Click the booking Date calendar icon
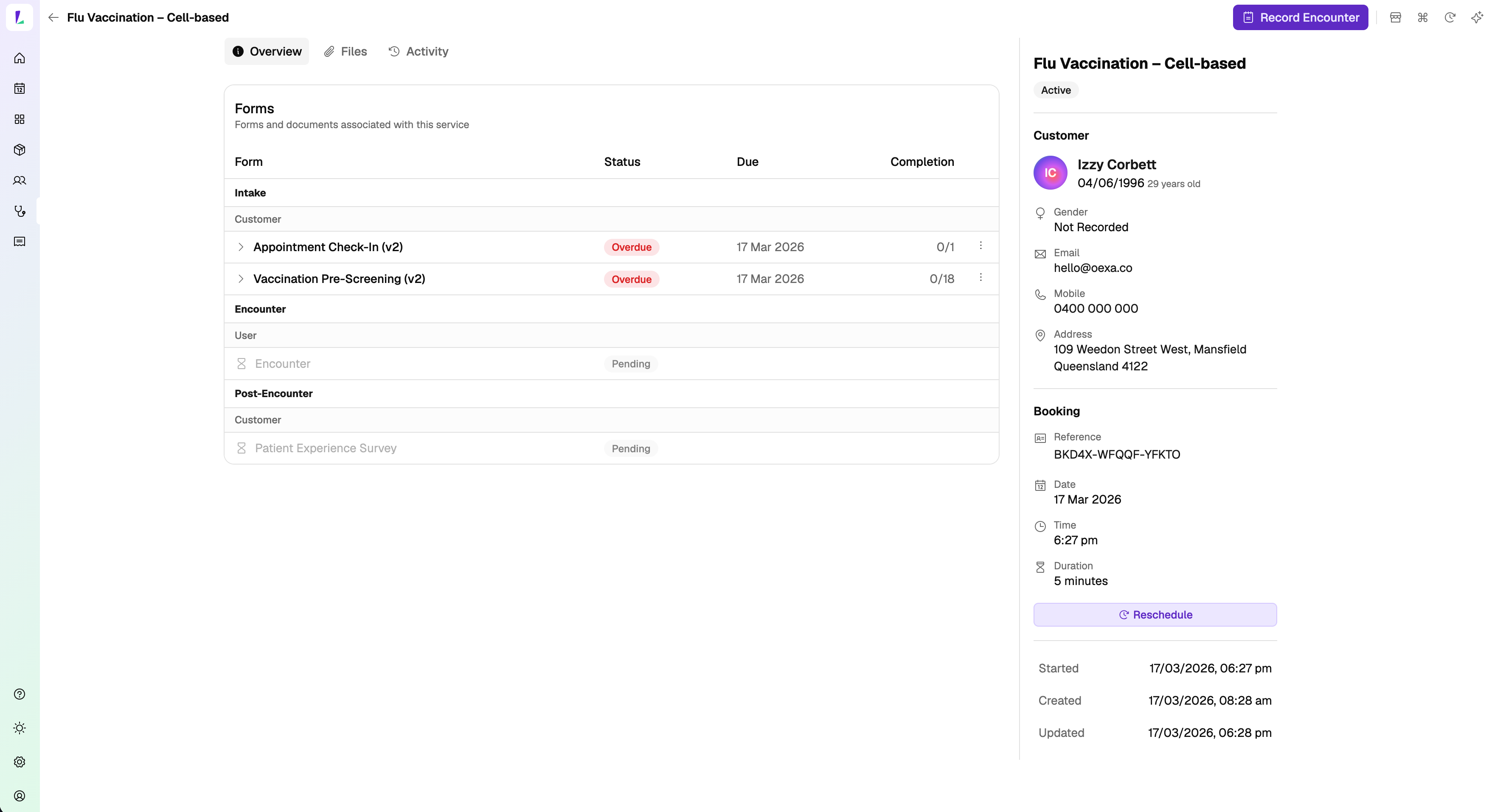Viewport: 1489px width, 812px height. tap(1040, 485)
